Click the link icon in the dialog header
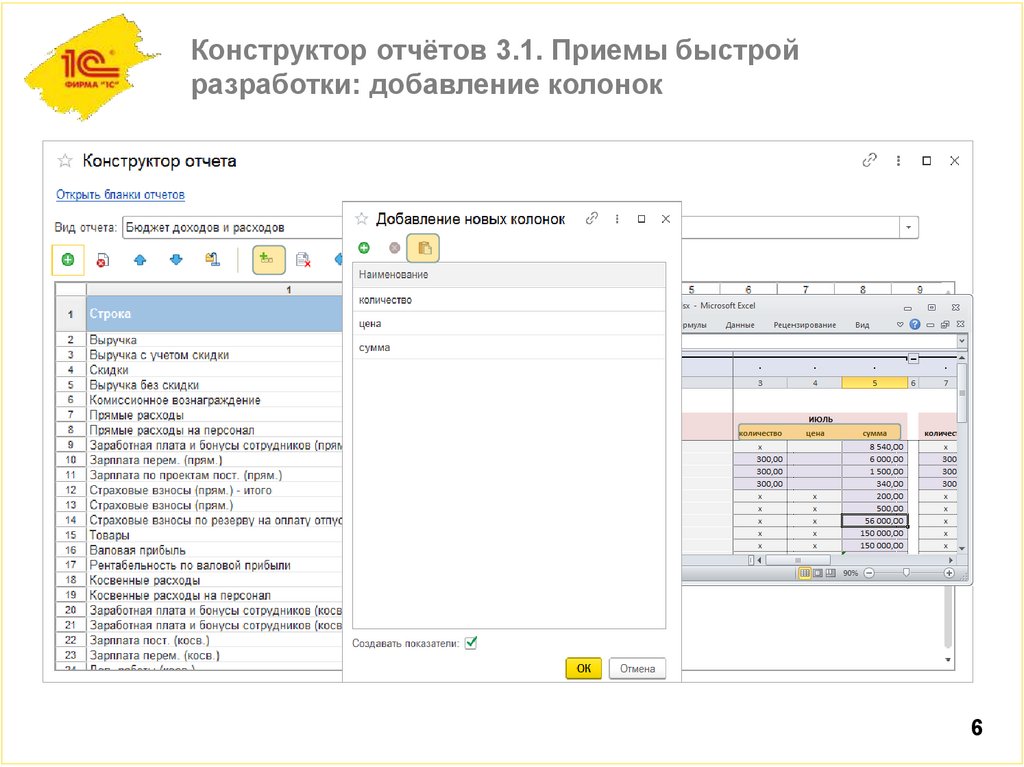This screenshot has width=1024, height=767. tap(592, 218)
